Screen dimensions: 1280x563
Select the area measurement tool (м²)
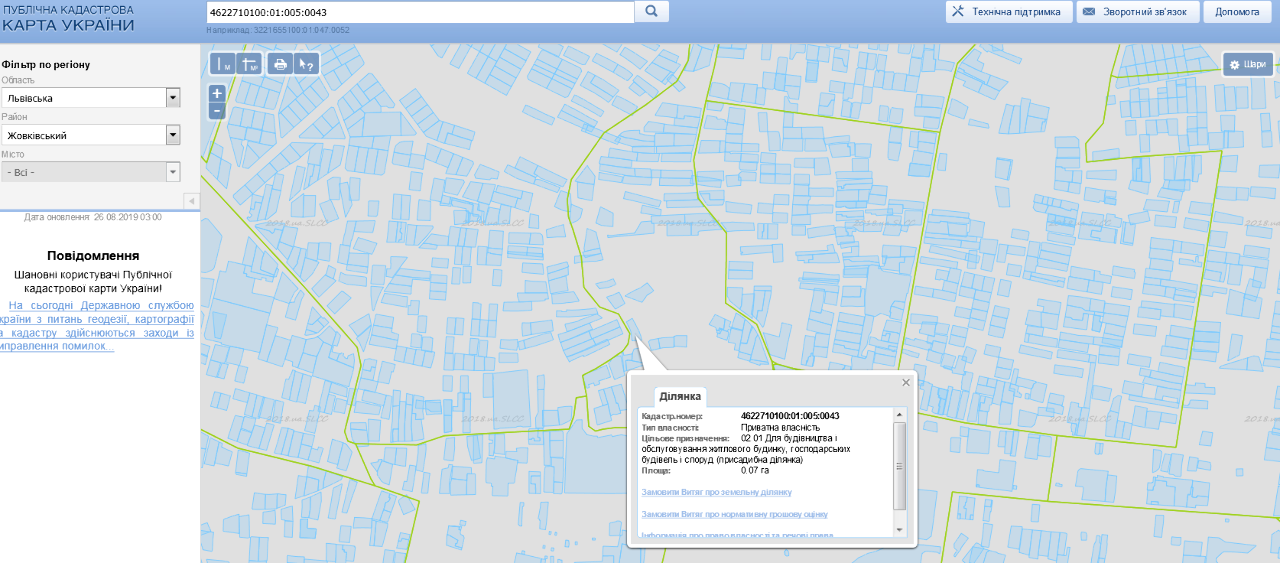pos(250,64)
